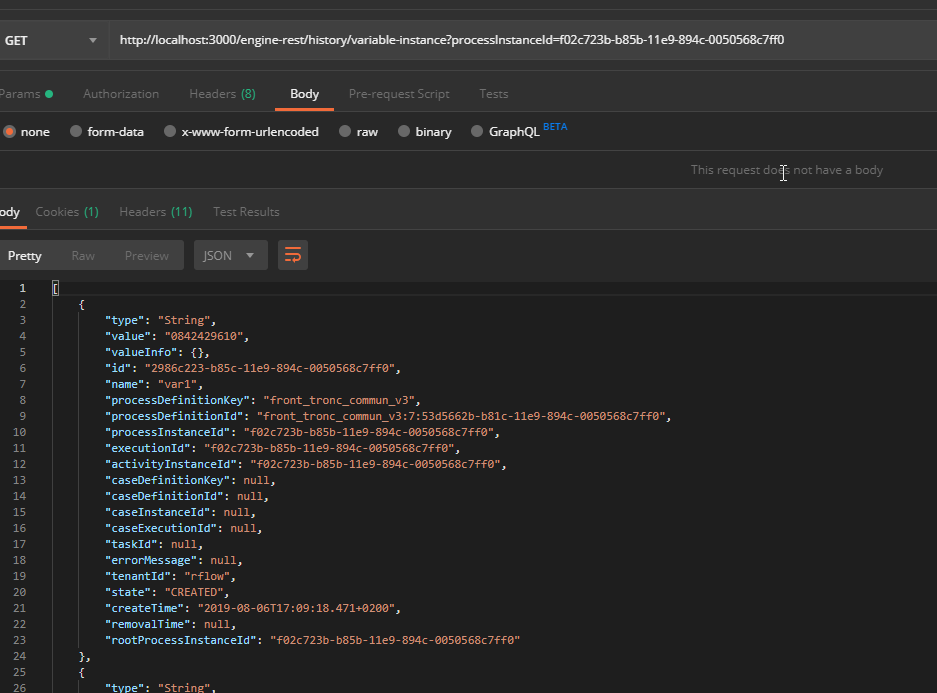Open the response Cookies (1) tab

coord(67,212)
